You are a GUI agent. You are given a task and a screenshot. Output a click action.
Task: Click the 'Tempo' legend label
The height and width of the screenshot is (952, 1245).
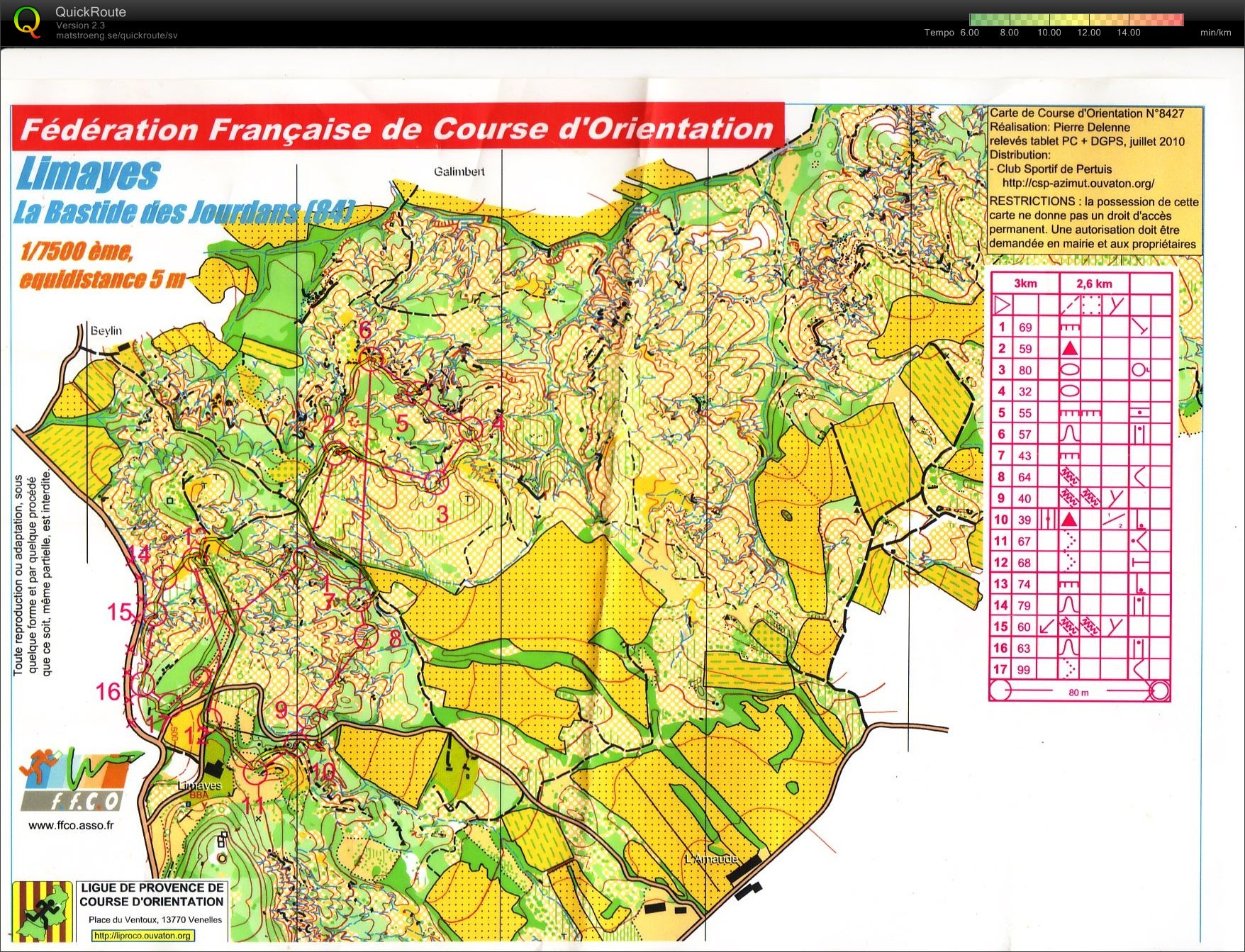pos(939,33)
